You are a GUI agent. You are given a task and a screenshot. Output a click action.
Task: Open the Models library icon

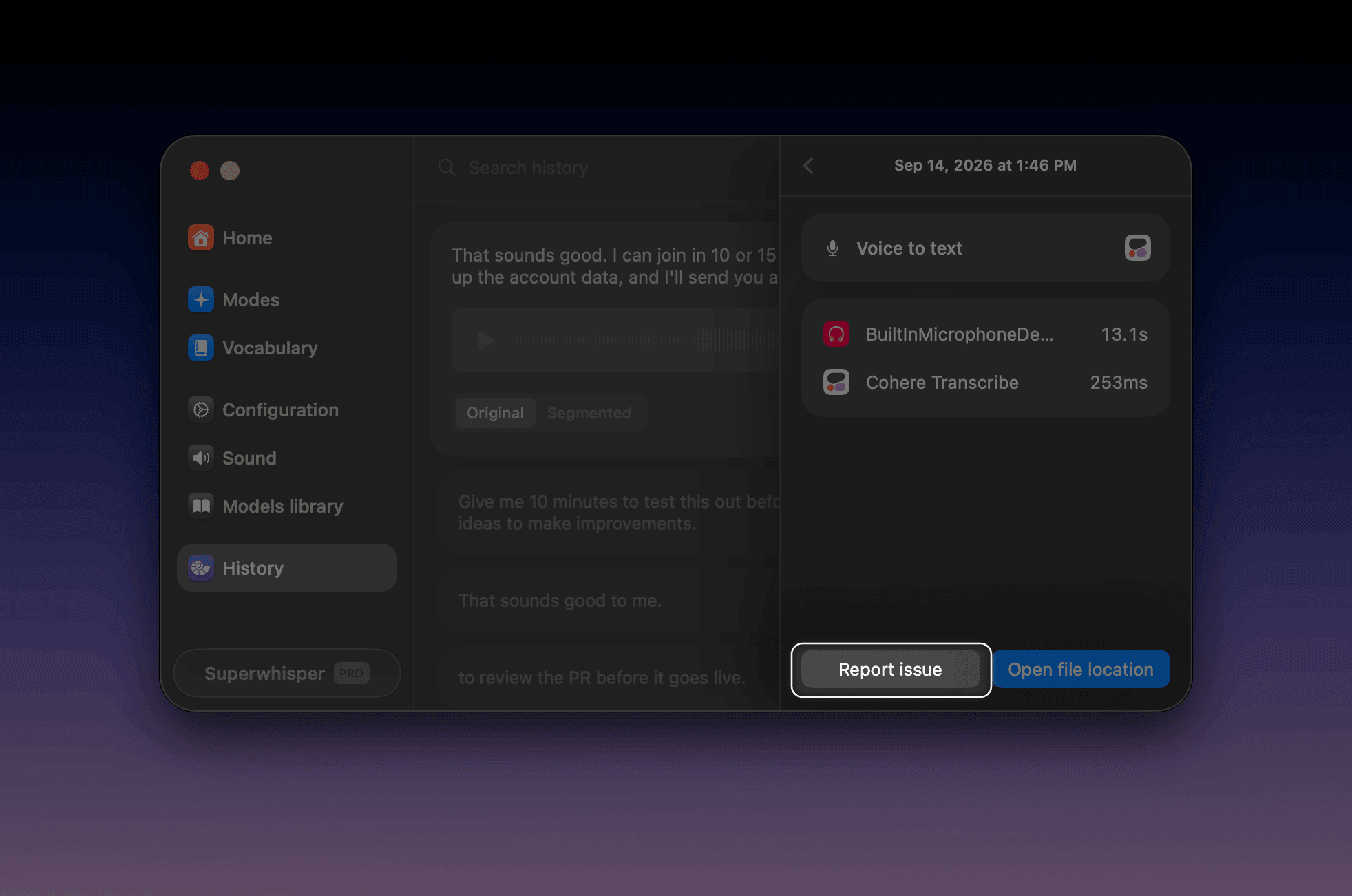point(201,506)
